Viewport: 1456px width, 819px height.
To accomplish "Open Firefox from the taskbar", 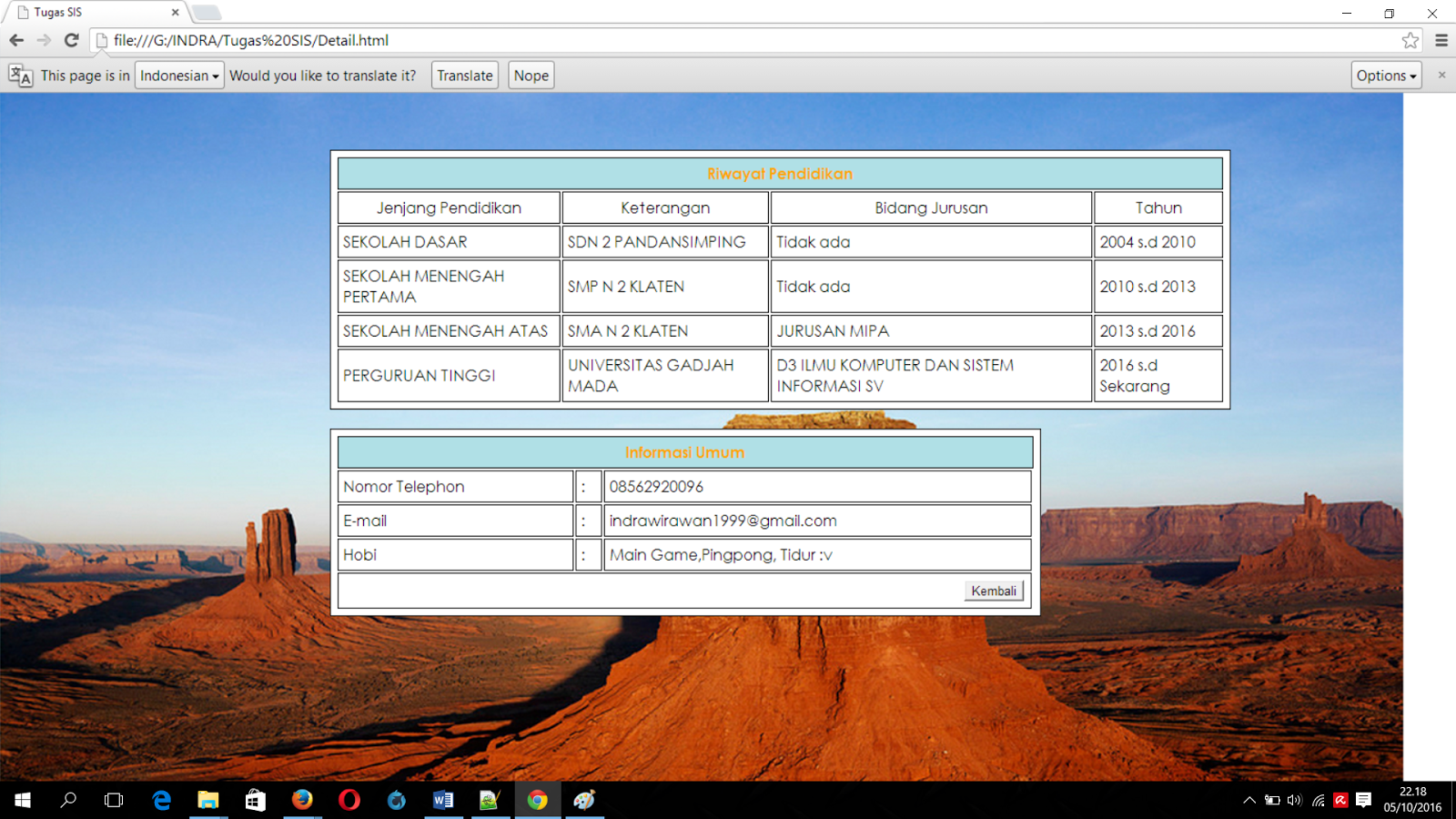I will coord(303,801).
